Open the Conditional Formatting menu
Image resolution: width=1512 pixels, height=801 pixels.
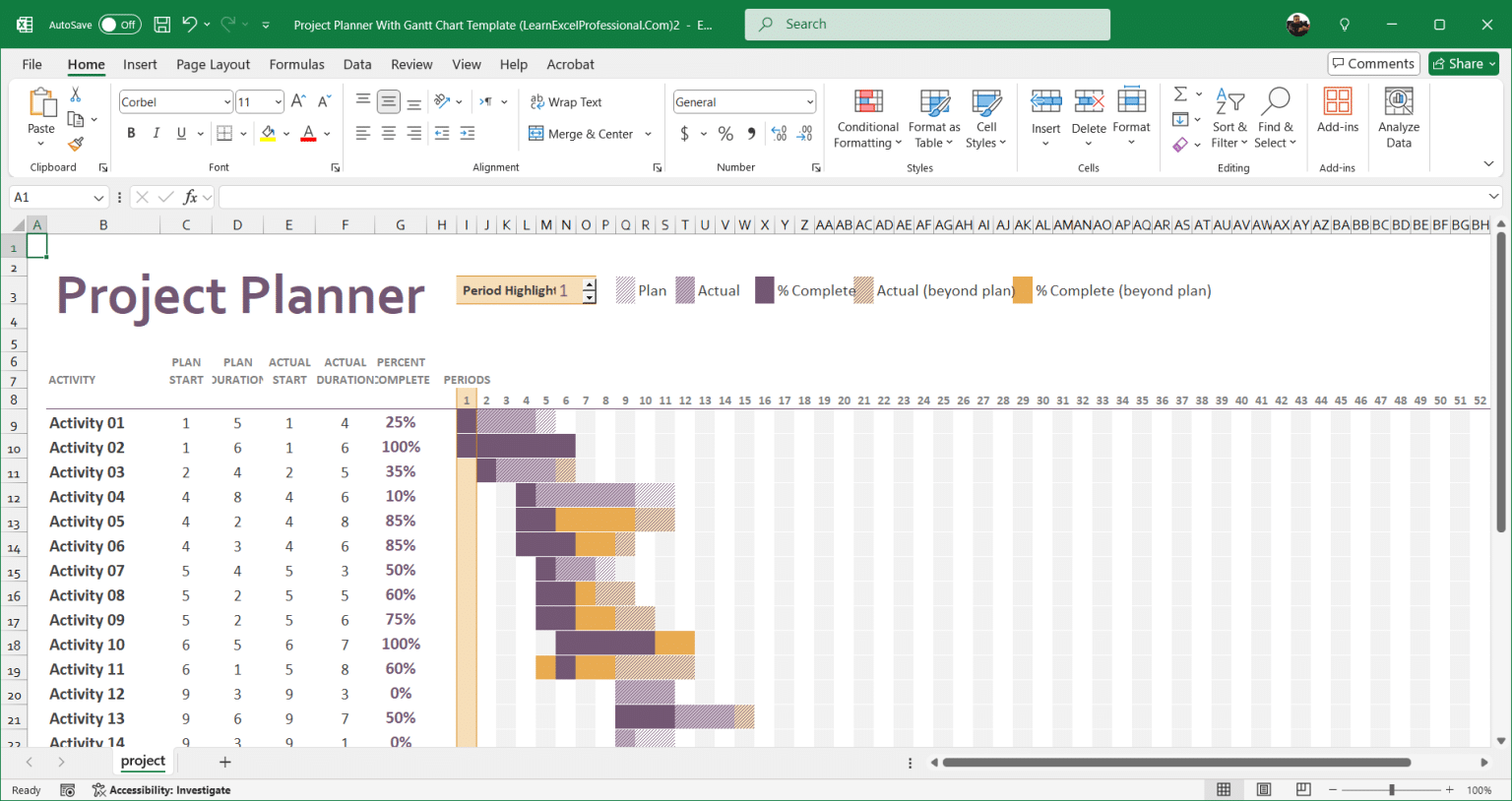coord(866,118)
